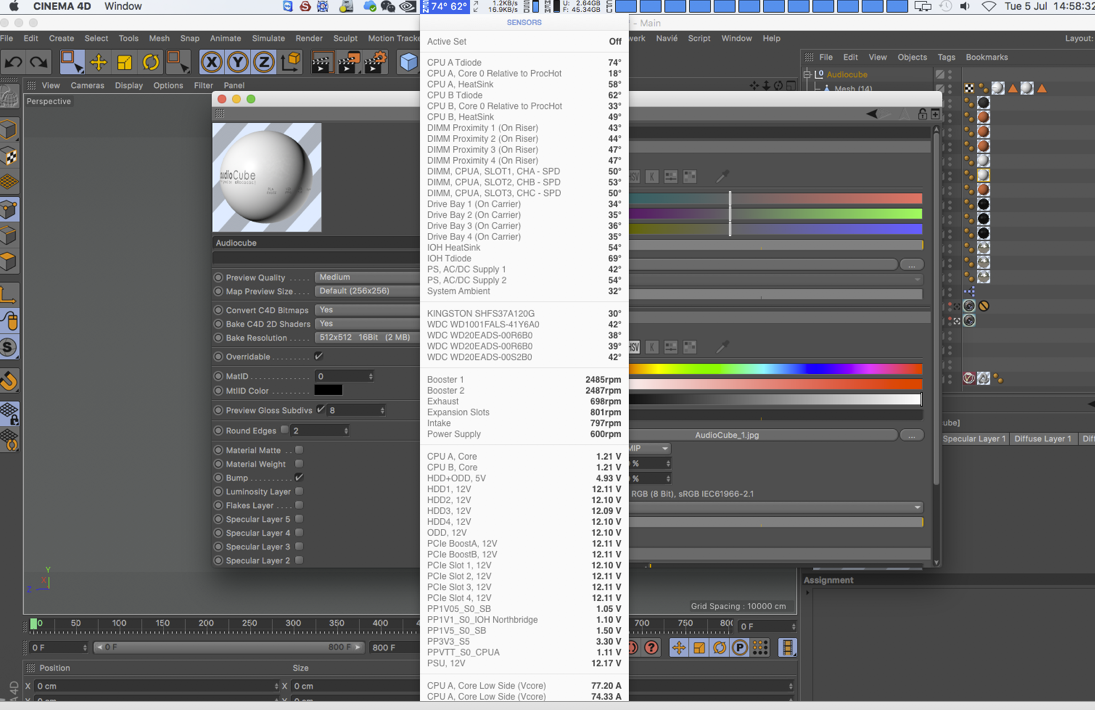Activate the Move tool
1095x710 pixels.
pos(98,63)
